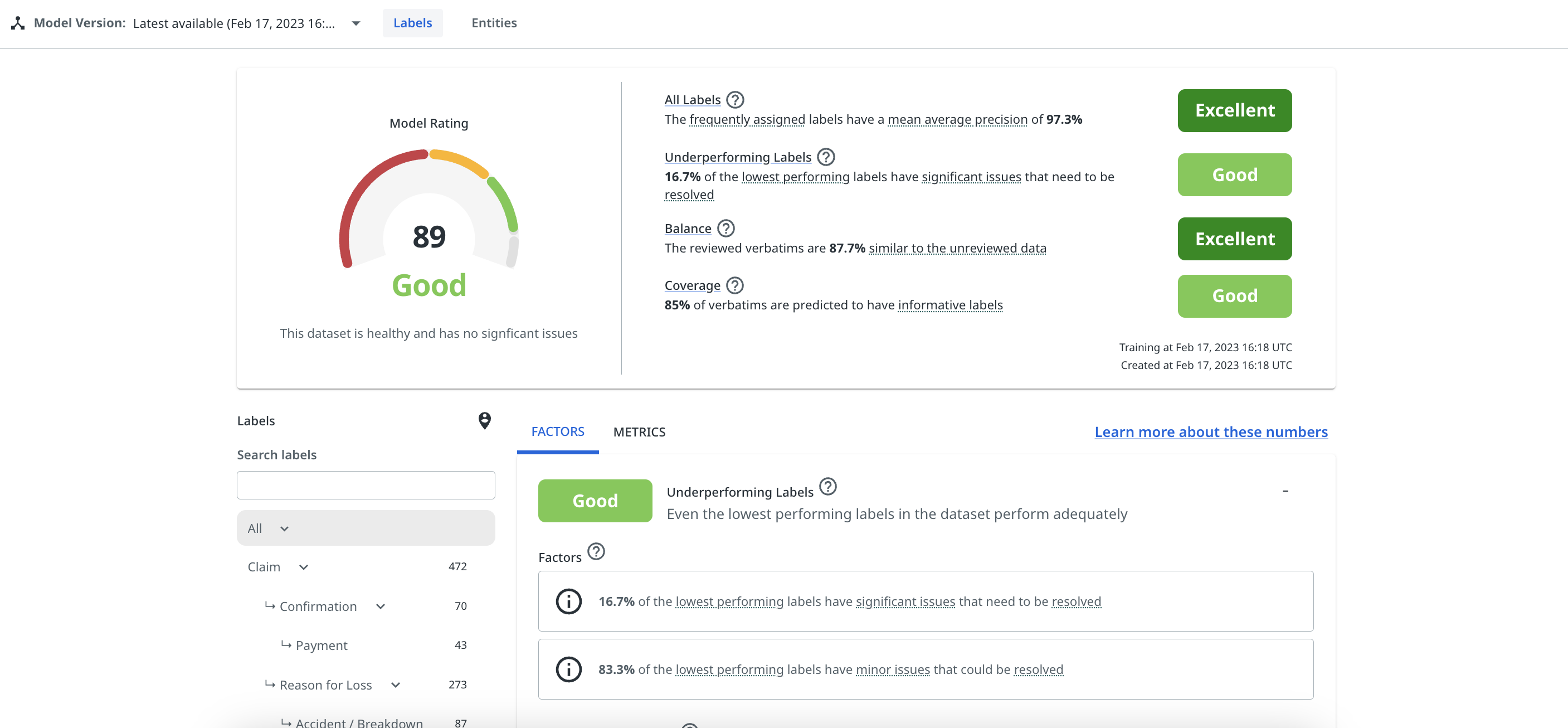Select the Payment label in tree
The height and width of the screenshot is (728, 1568).
click(x=322, y=645)
